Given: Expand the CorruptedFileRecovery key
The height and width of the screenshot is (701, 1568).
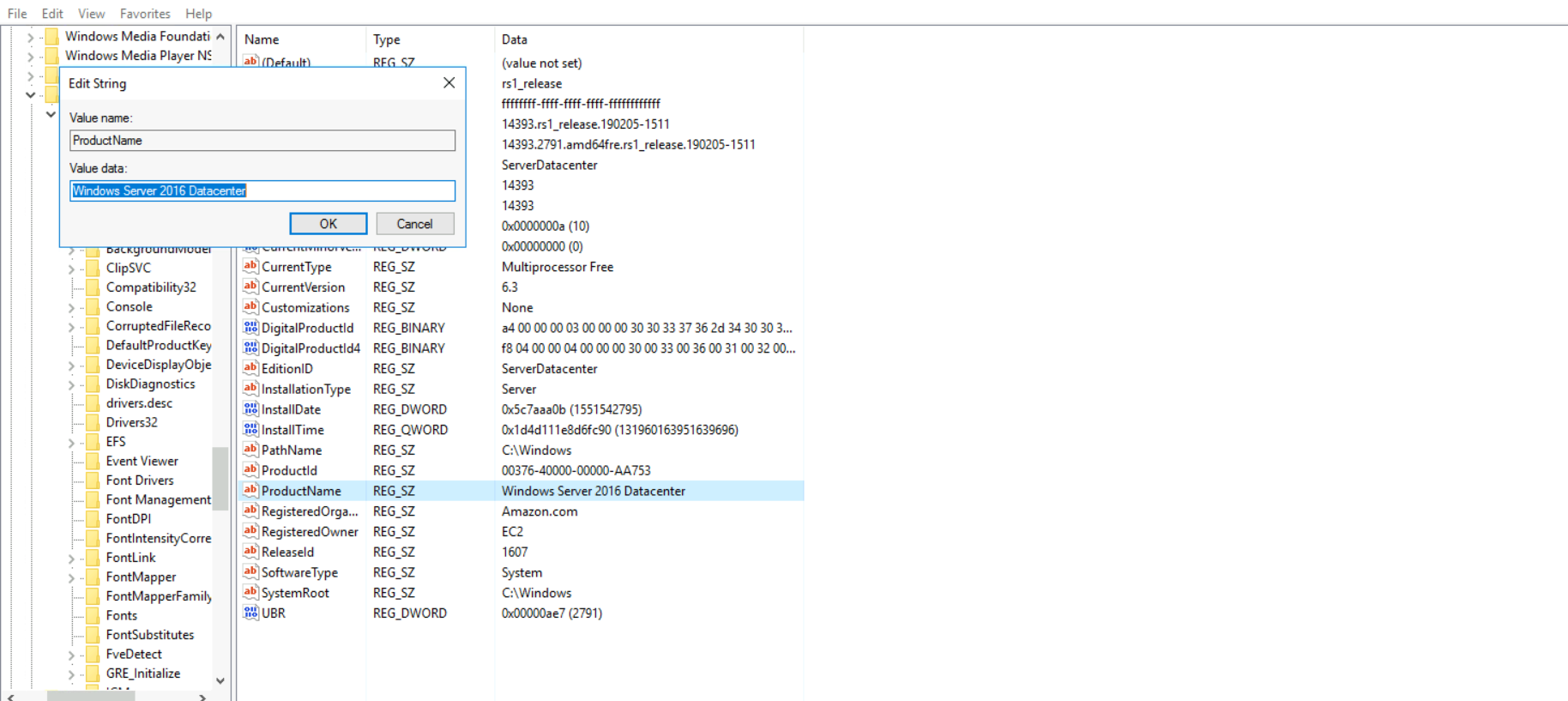Looking at the screenshot, I should tap(71, 327).
